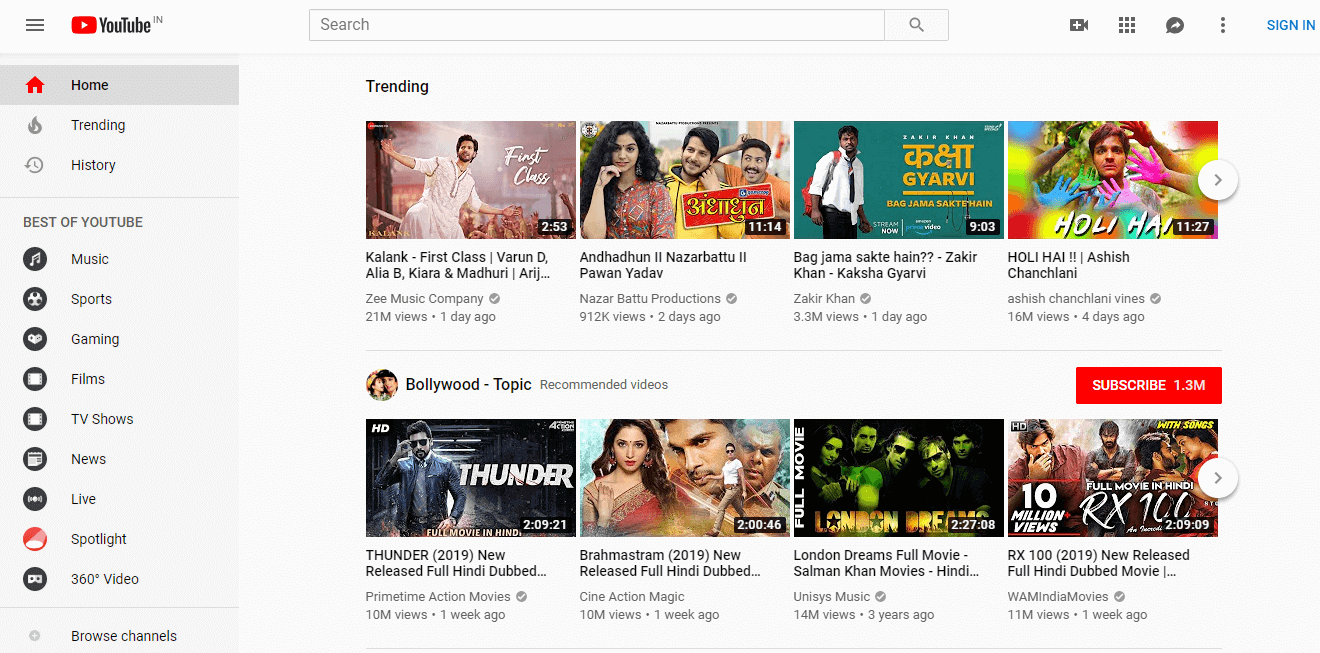Viewport: 1320px width, 653px height.
Task: Click the YouTube logo
Action: coord(109,25)
